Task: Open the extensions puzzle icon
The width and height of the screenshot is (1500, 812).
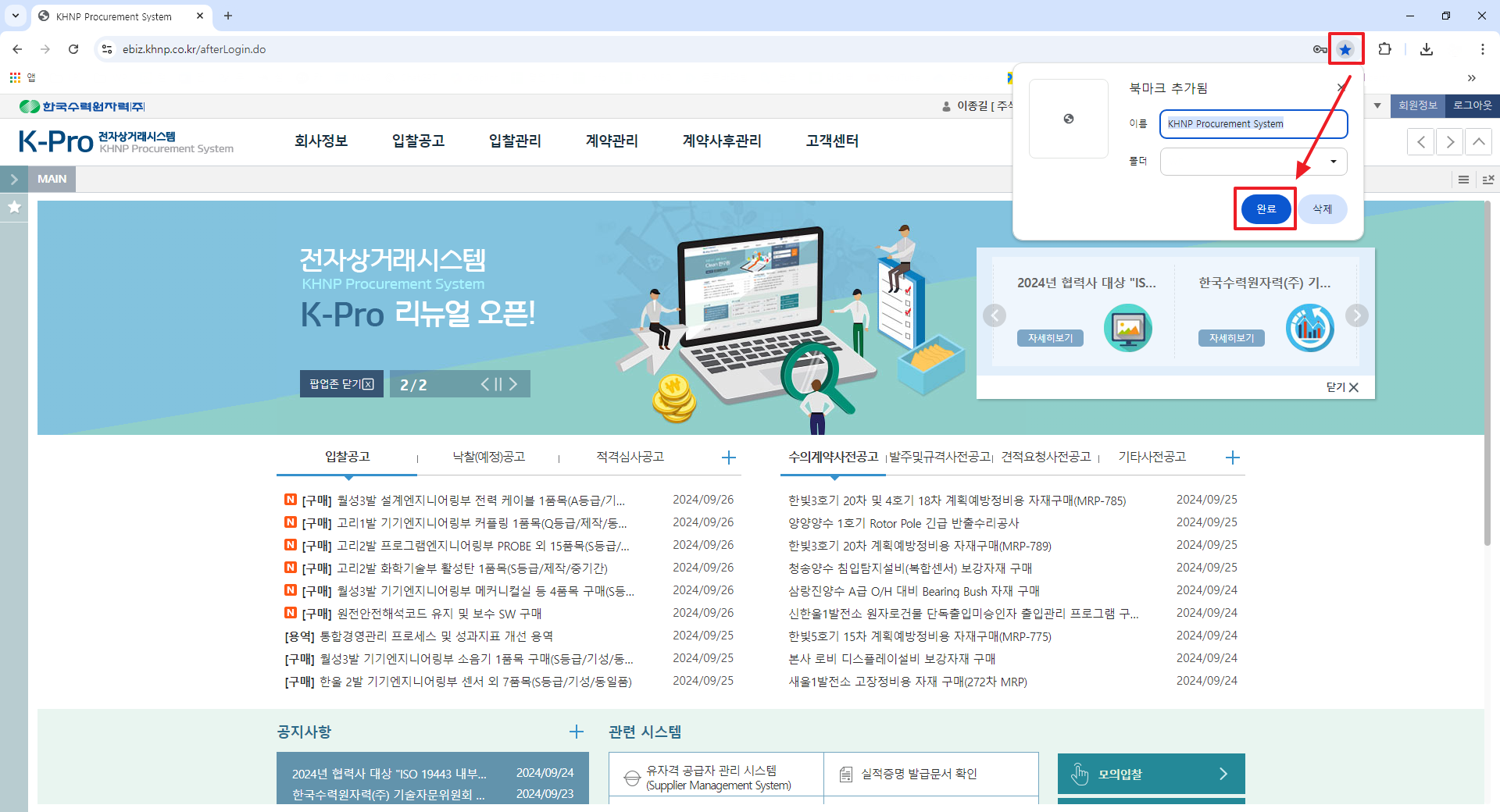Action: [1384, 49]
